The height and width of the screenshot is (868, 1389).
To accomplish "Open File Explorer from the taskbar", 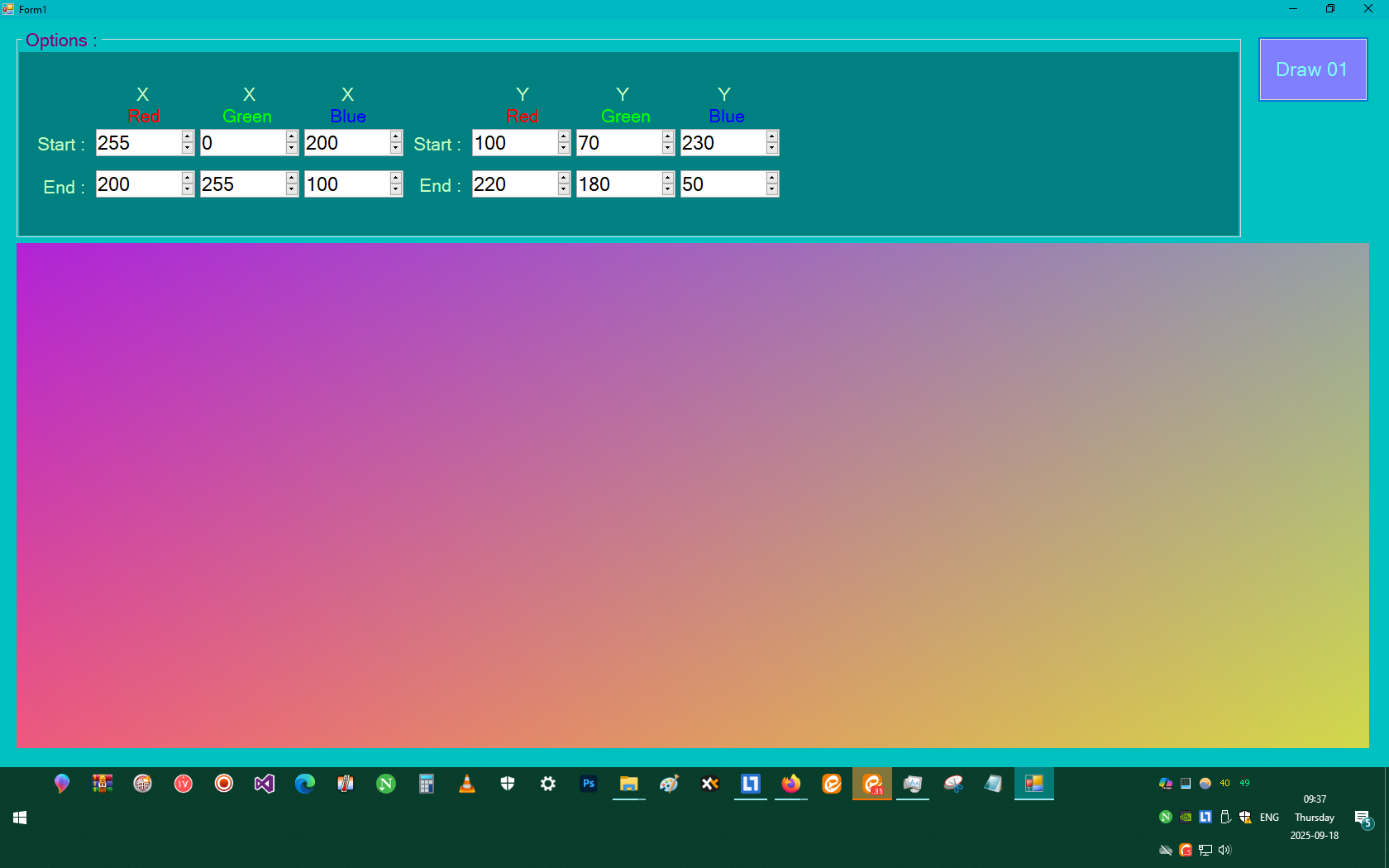I will pos(629,784).
